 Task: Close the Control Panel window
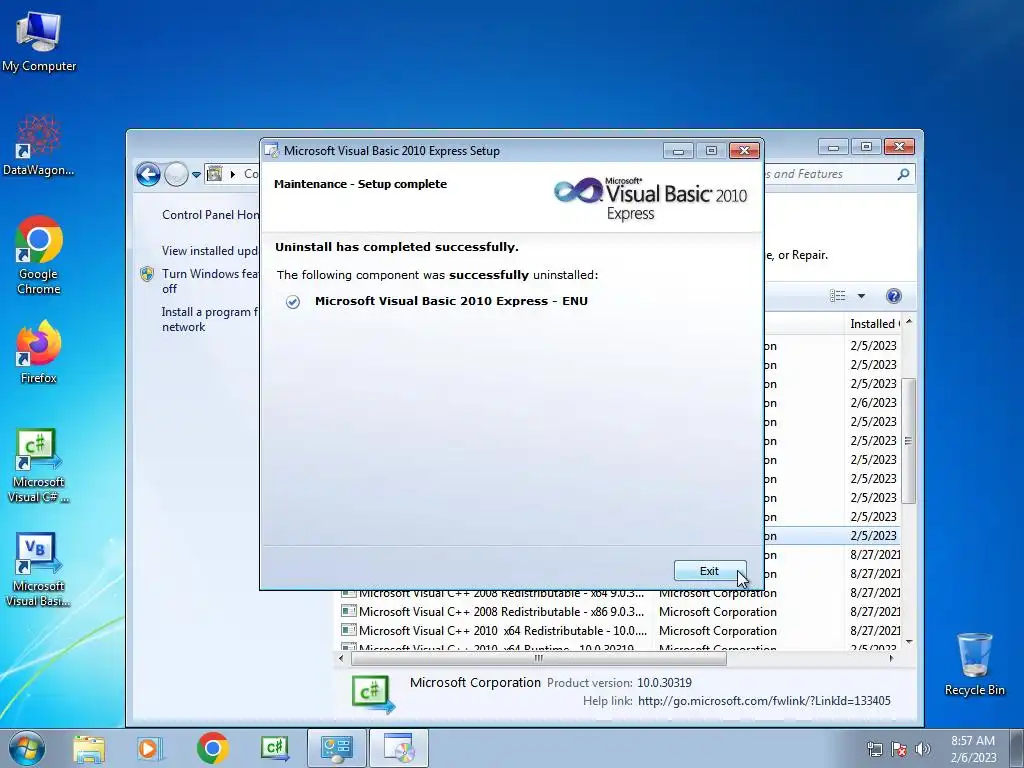899,147
